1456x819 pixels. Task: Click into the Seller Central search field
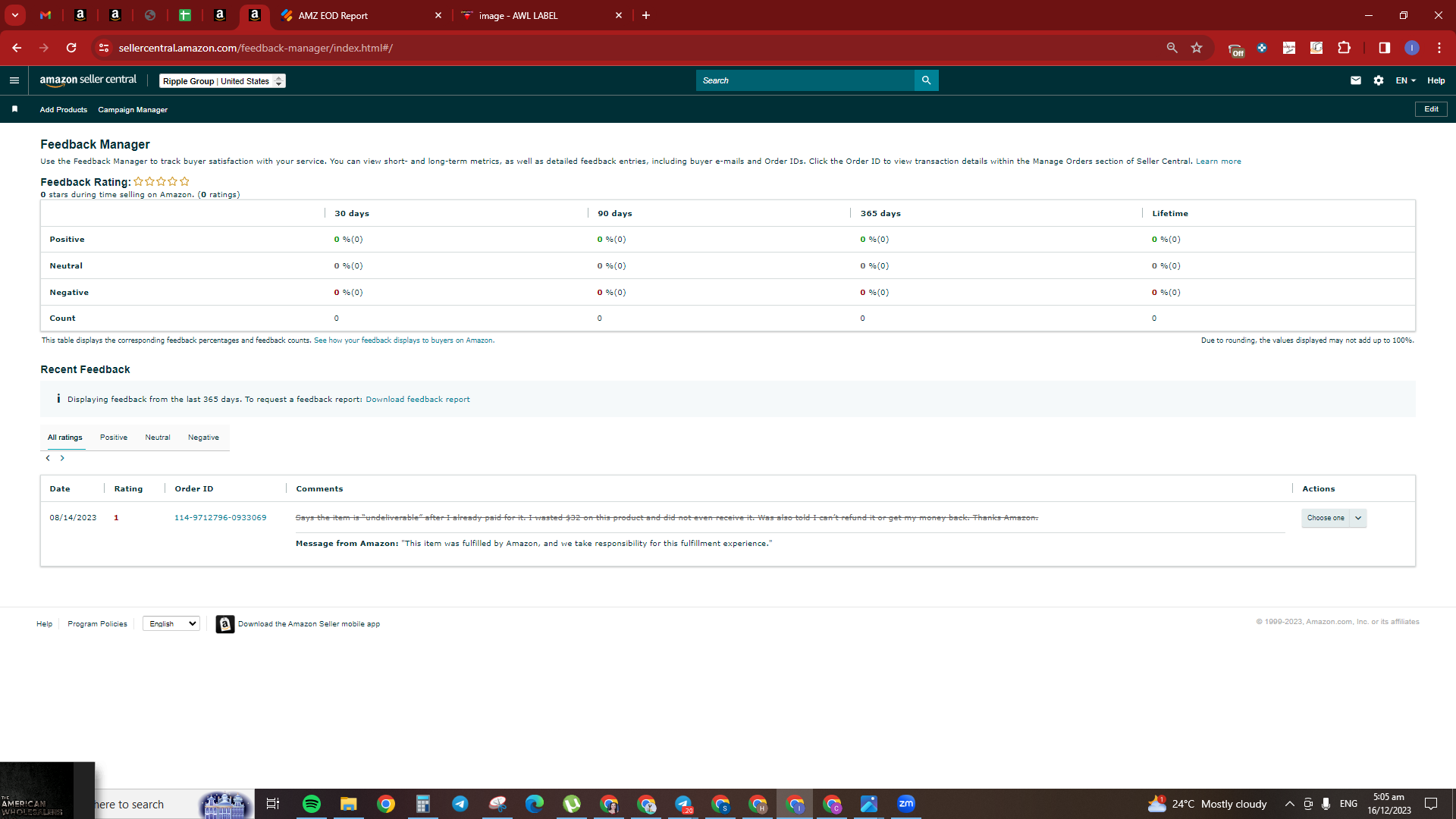click(805, 80)
